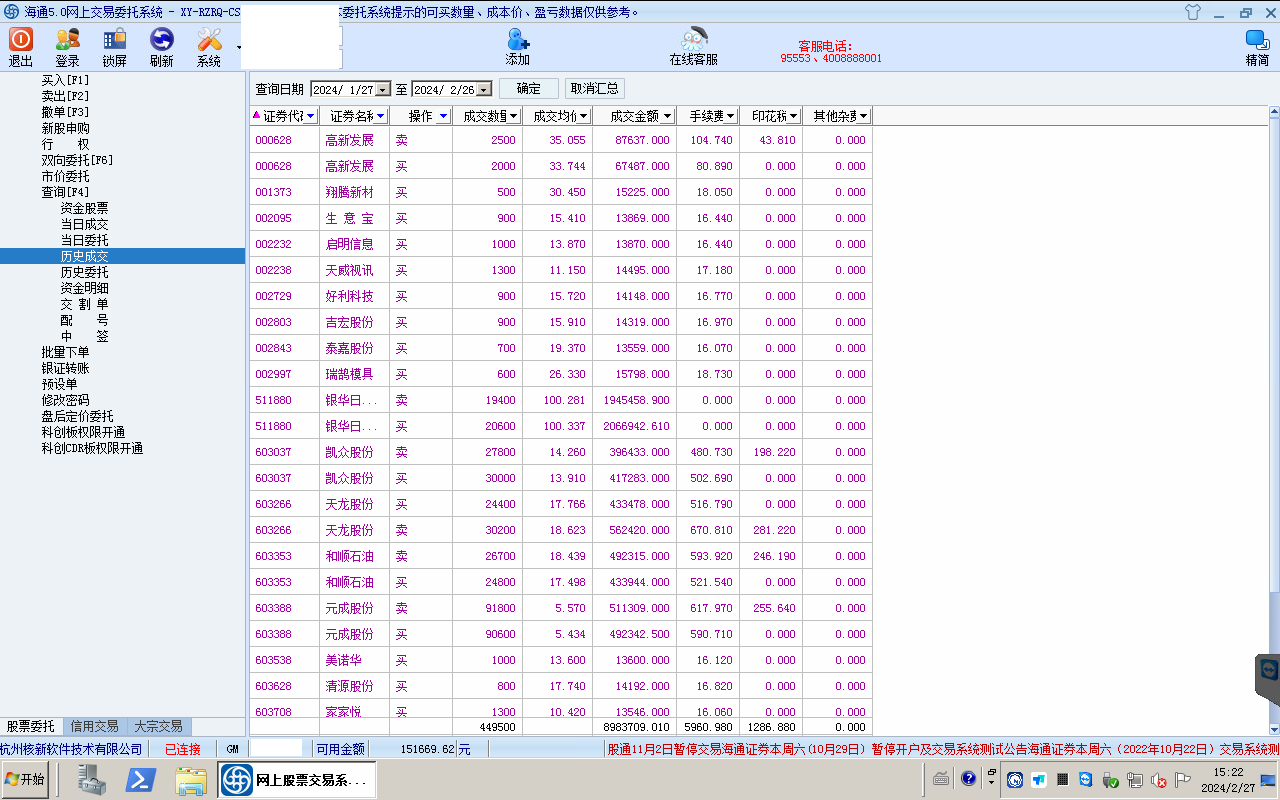Screen dimensions: 1280x800
Task: Open 成交金额 column filter dropdown
Action: pyautogui.click(x=667, y=116)
